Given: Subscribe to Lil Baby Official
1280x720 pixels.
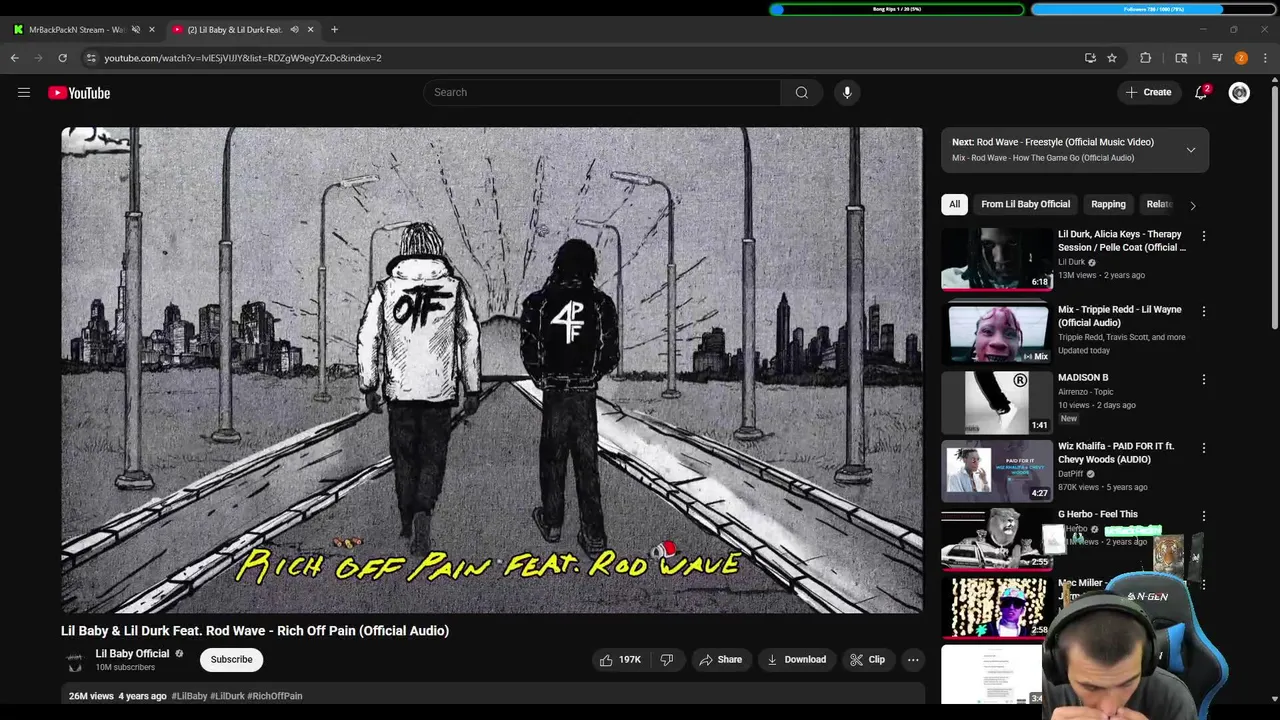Looking at the screenshot, I should click(231, 660).
